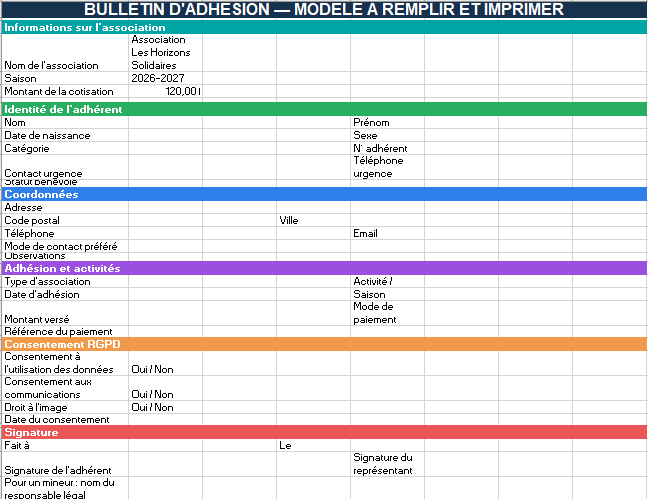Click the 'Code postal' label cell
This screenshot has height=499, width=648.
pos(65,220)
